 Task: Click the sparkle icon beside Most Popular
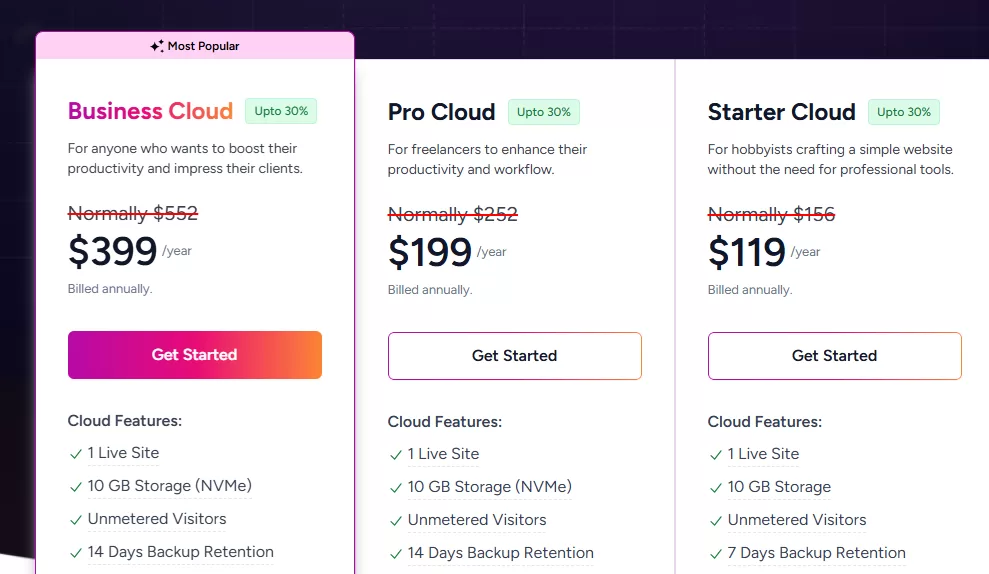(x=157, y=46)
